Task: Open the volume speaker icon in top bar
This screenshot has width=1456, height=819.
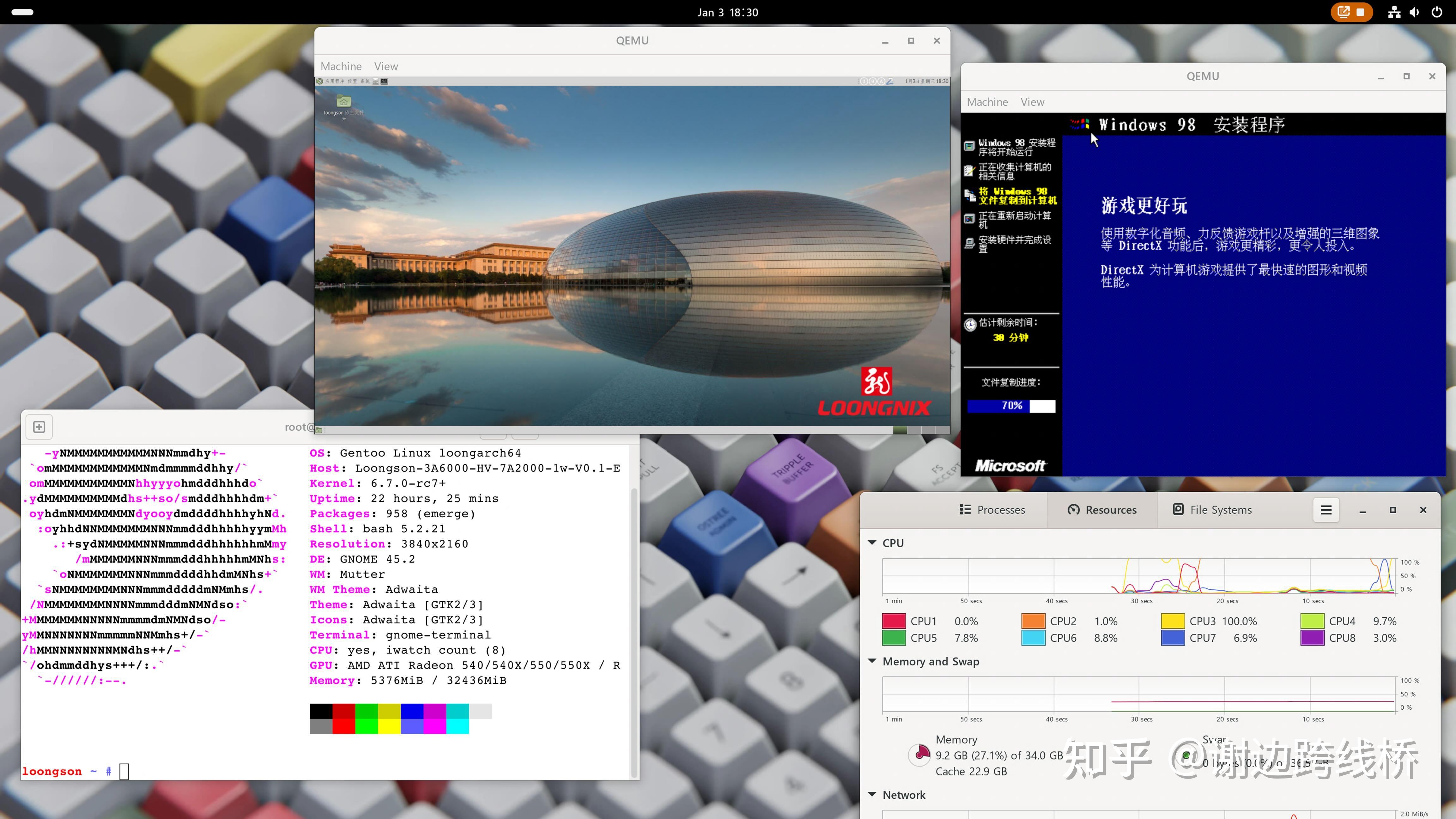Action: 1415,12
